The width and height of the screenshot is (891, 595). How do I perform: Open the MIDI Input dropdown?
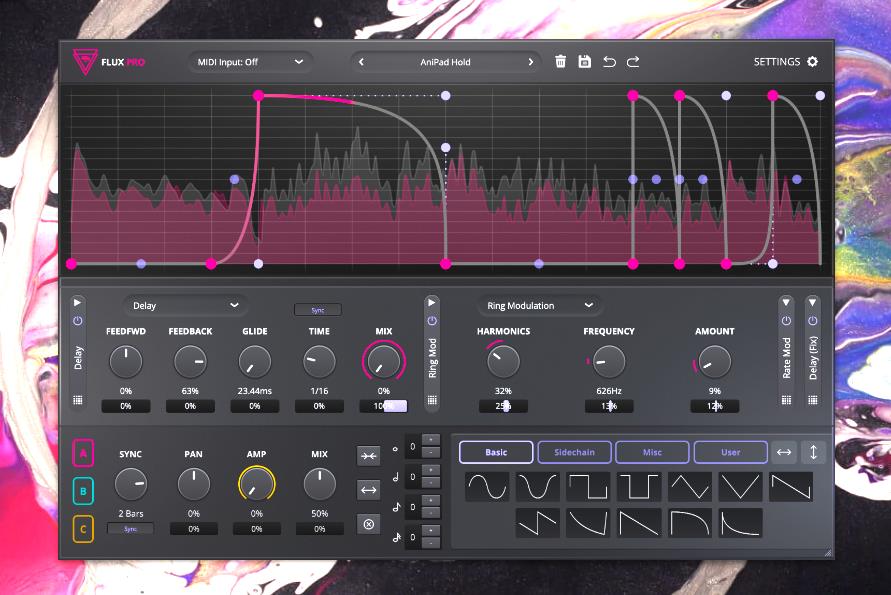250,62
